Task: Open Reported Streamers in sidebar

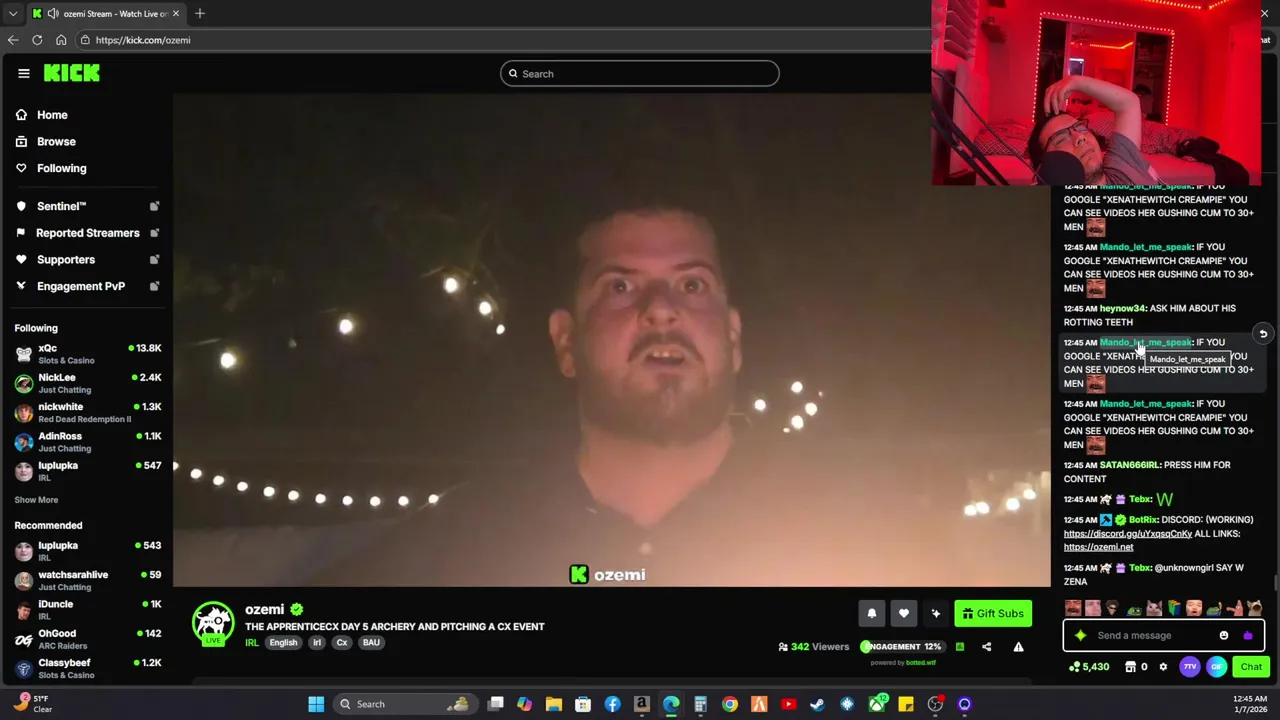Action: click(87, 233)
